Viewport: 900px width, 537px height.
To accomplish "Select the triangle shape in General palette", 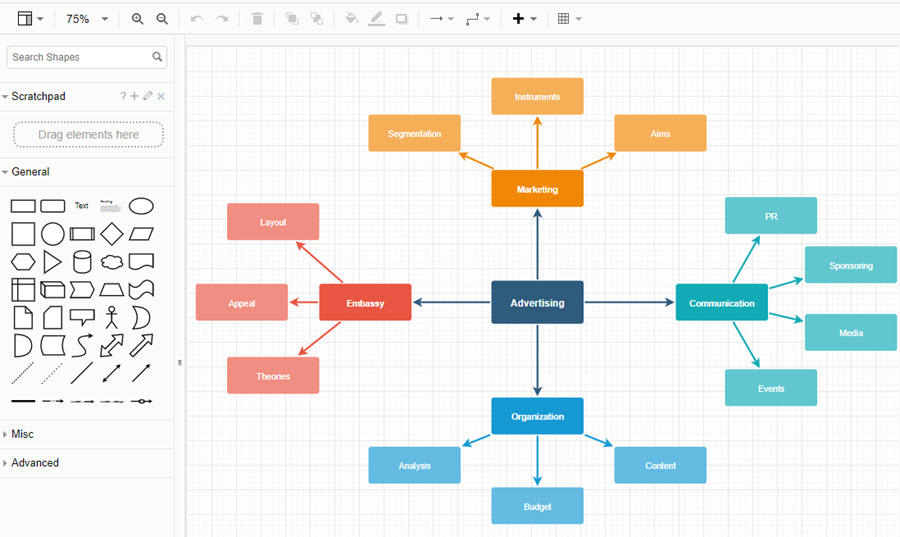I will (x=52, y=262).
